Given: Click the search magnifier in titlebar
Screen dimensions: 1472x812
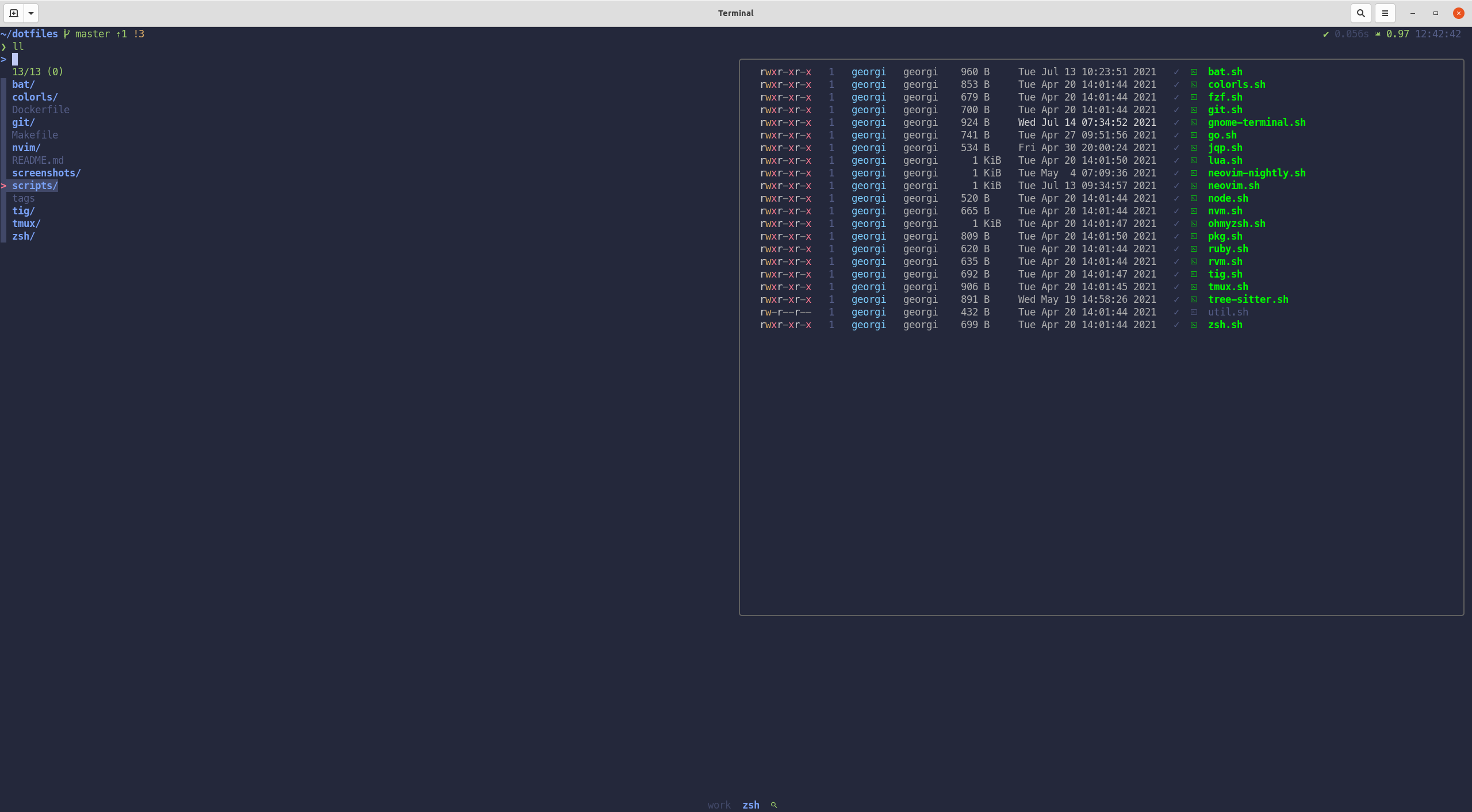Looking at the screenshot, I should point(1360,13).
